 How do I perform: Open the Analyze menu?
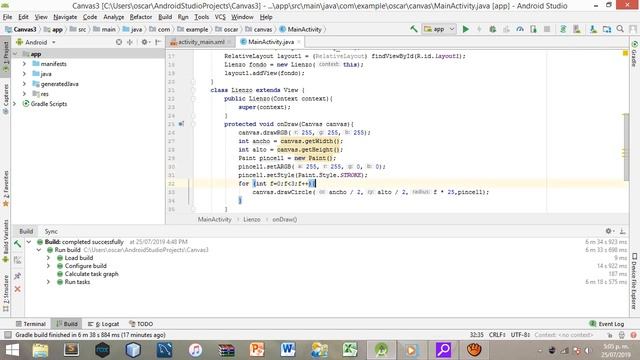pos(113,17)
